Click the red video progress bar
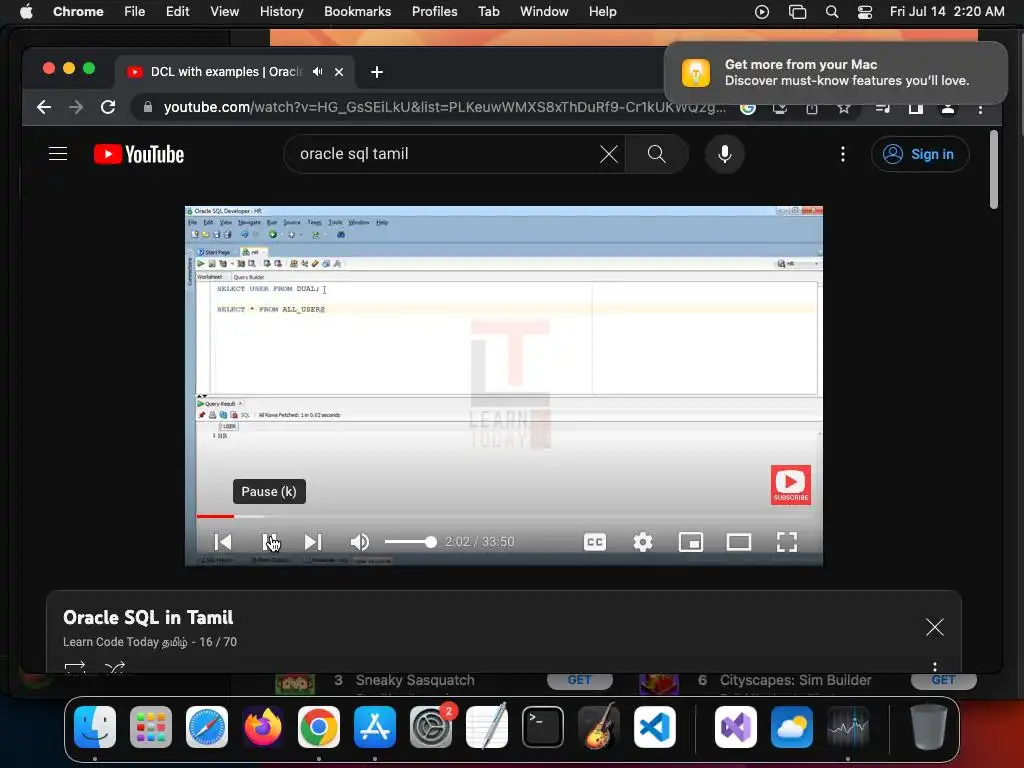Image resolution: width=1024 pixels, height=768 pixels. tap(215, 516)
